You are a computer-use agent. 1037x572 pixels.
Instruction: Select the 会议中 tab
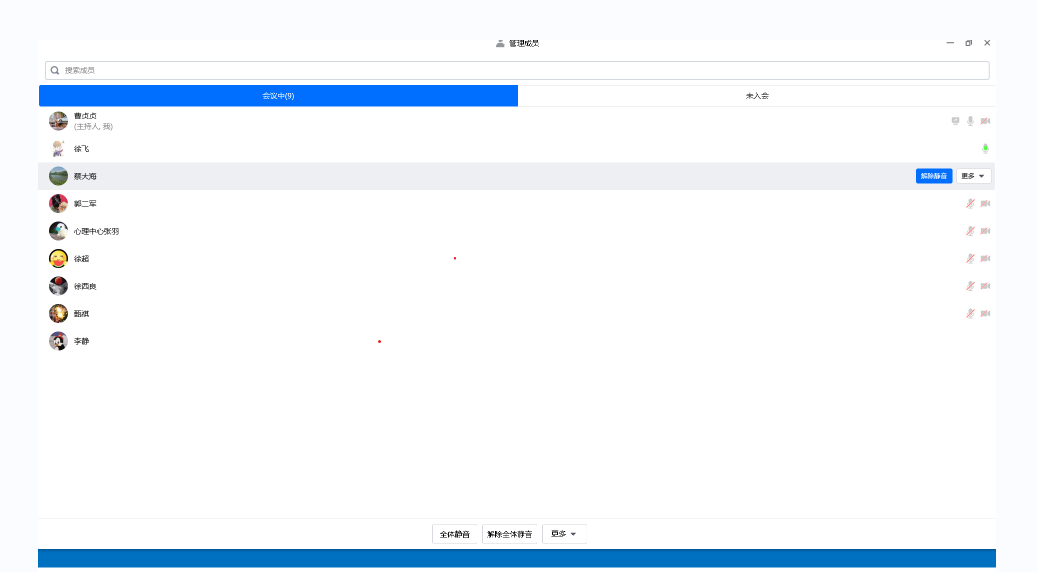click(x=278, y=96)
